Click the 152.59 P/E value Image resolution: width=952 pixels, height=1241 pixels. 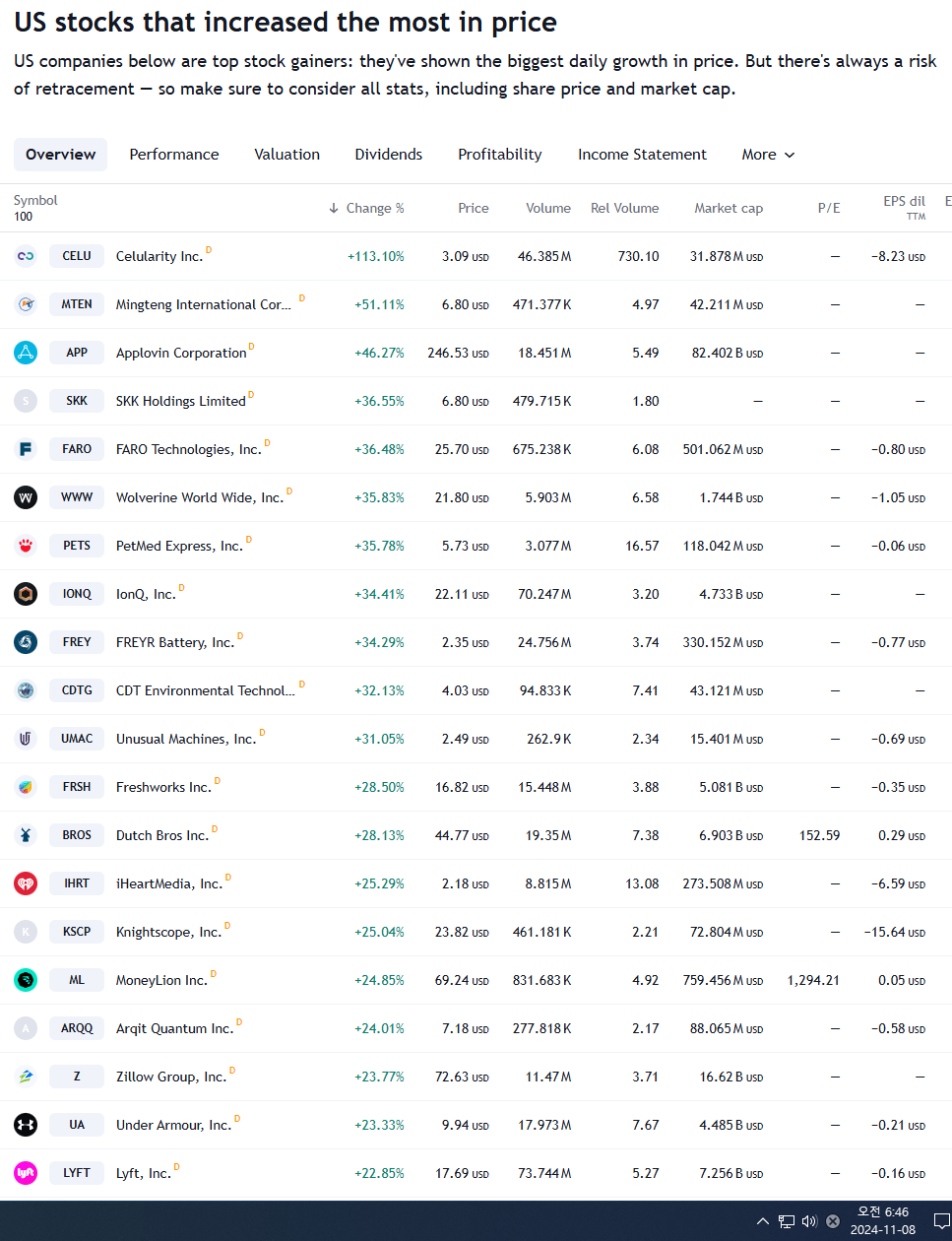coord(820,835)
